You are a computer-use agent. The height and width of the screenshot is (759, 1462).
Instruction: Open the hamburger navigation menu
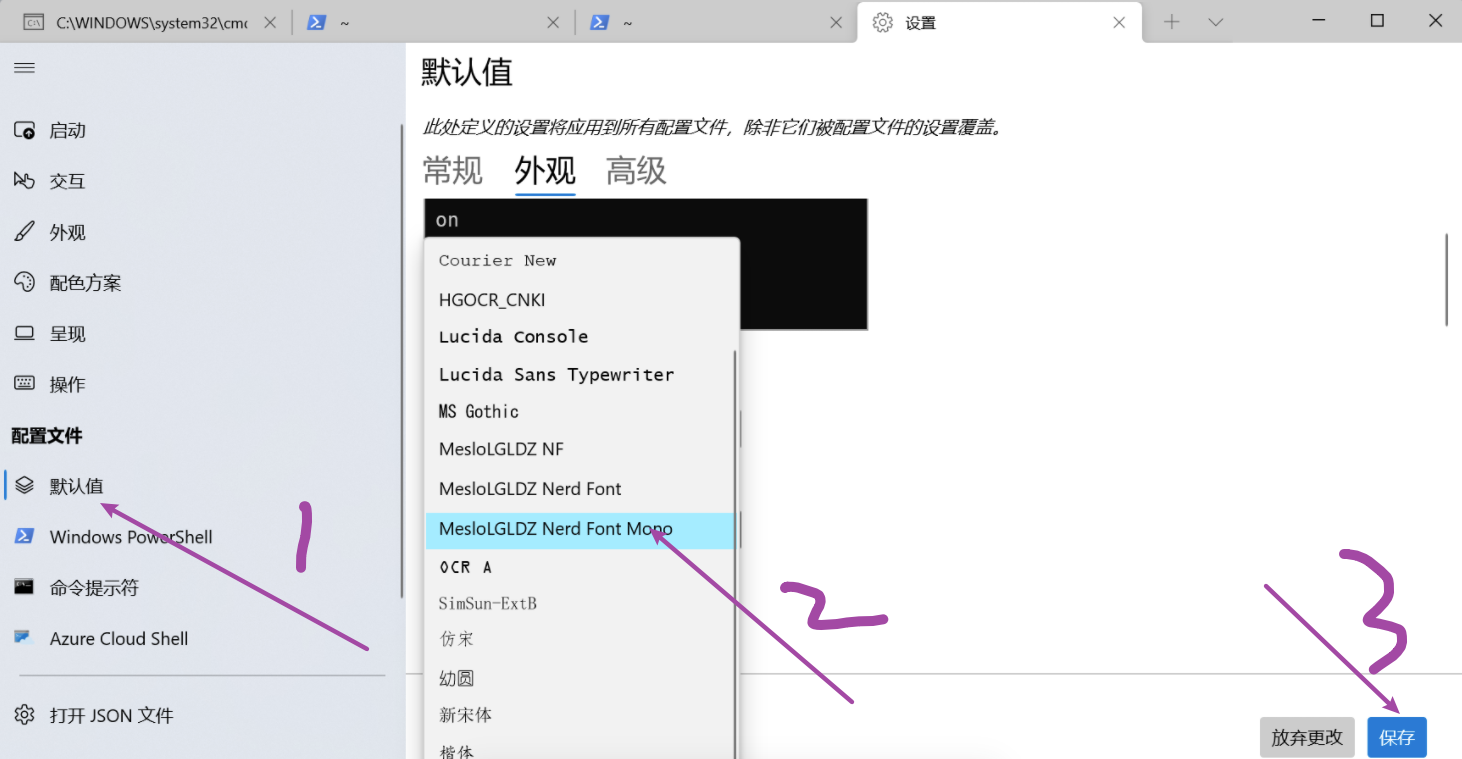point(24,67)
